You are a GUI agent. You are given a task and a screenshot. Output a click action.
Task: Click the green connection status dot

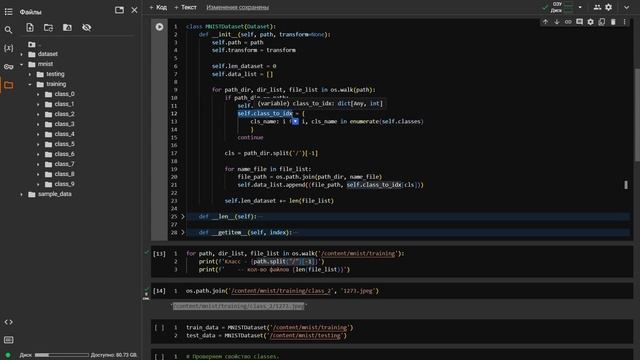[x=8, y=355]
